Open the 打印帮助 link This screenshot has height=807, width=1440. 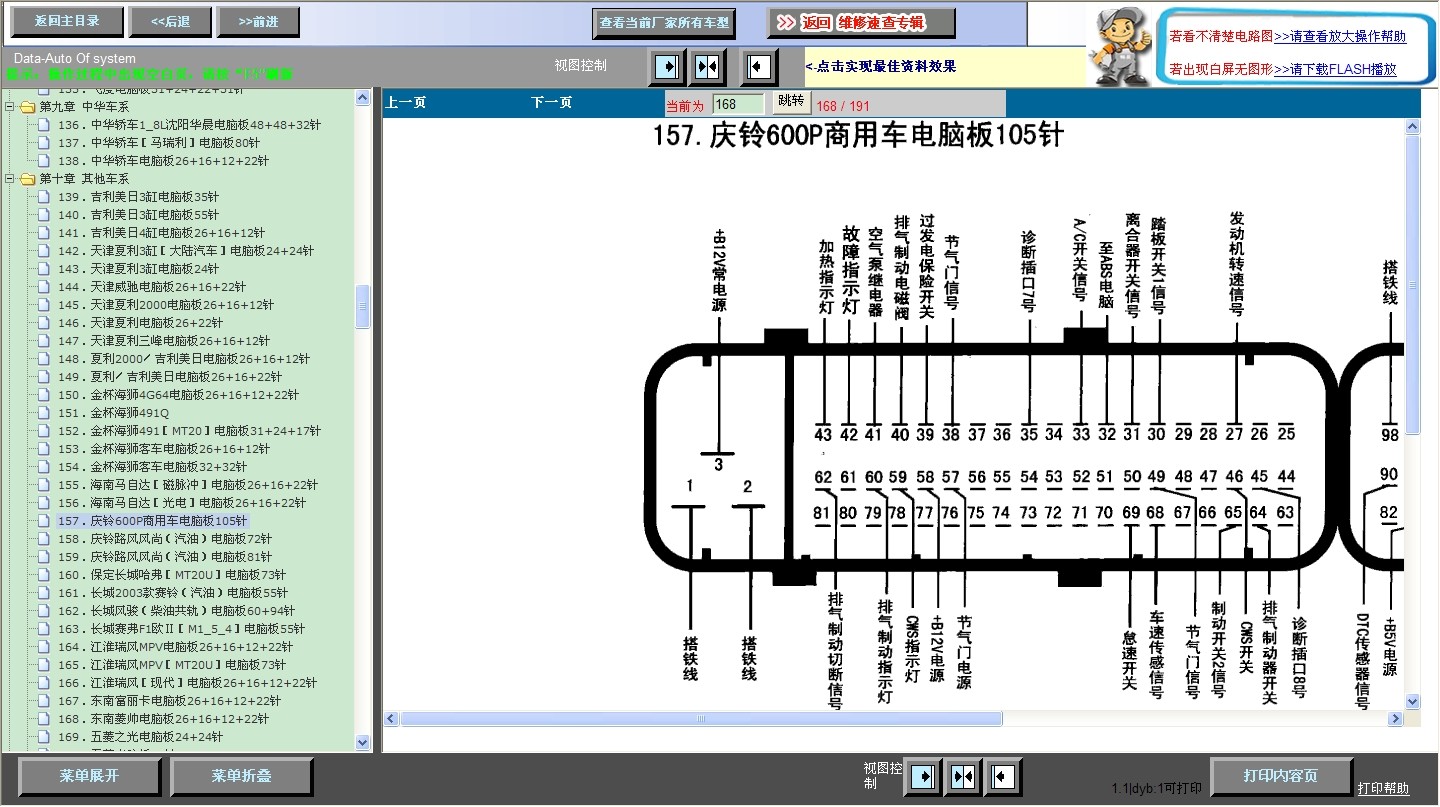[x=1383, y=789]
